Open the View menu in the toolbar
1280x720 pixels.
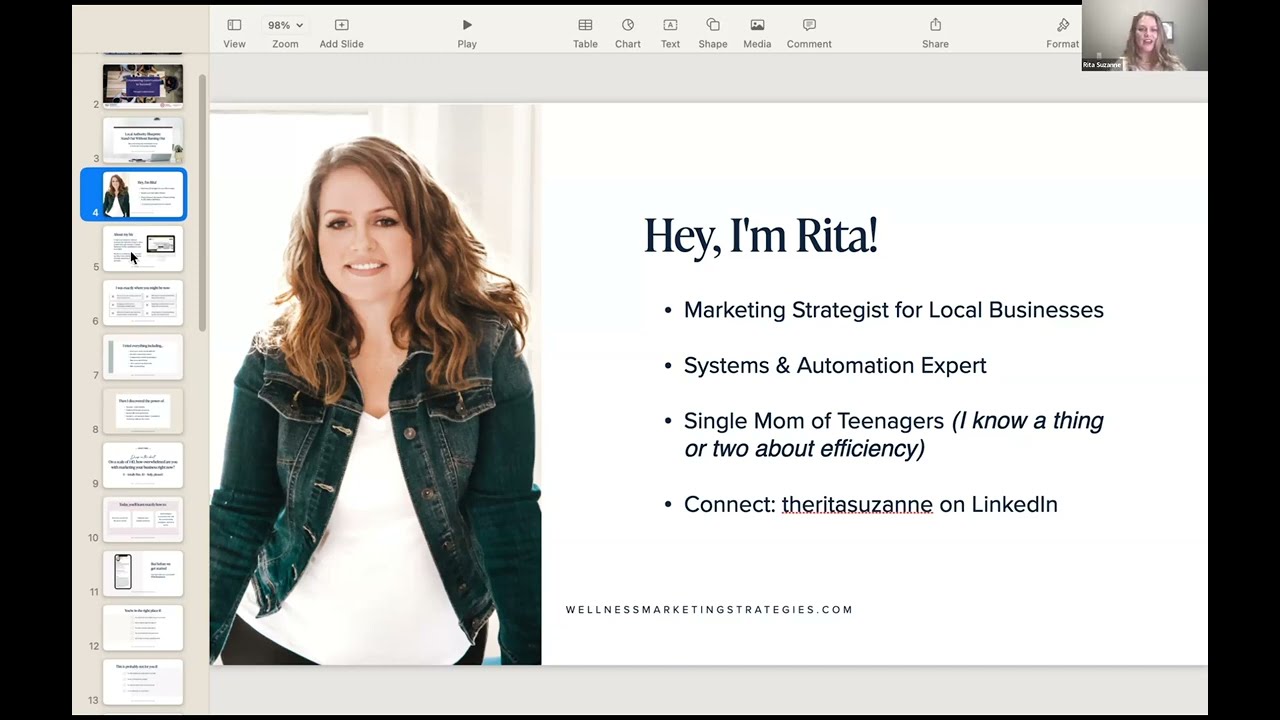[234, 33]
